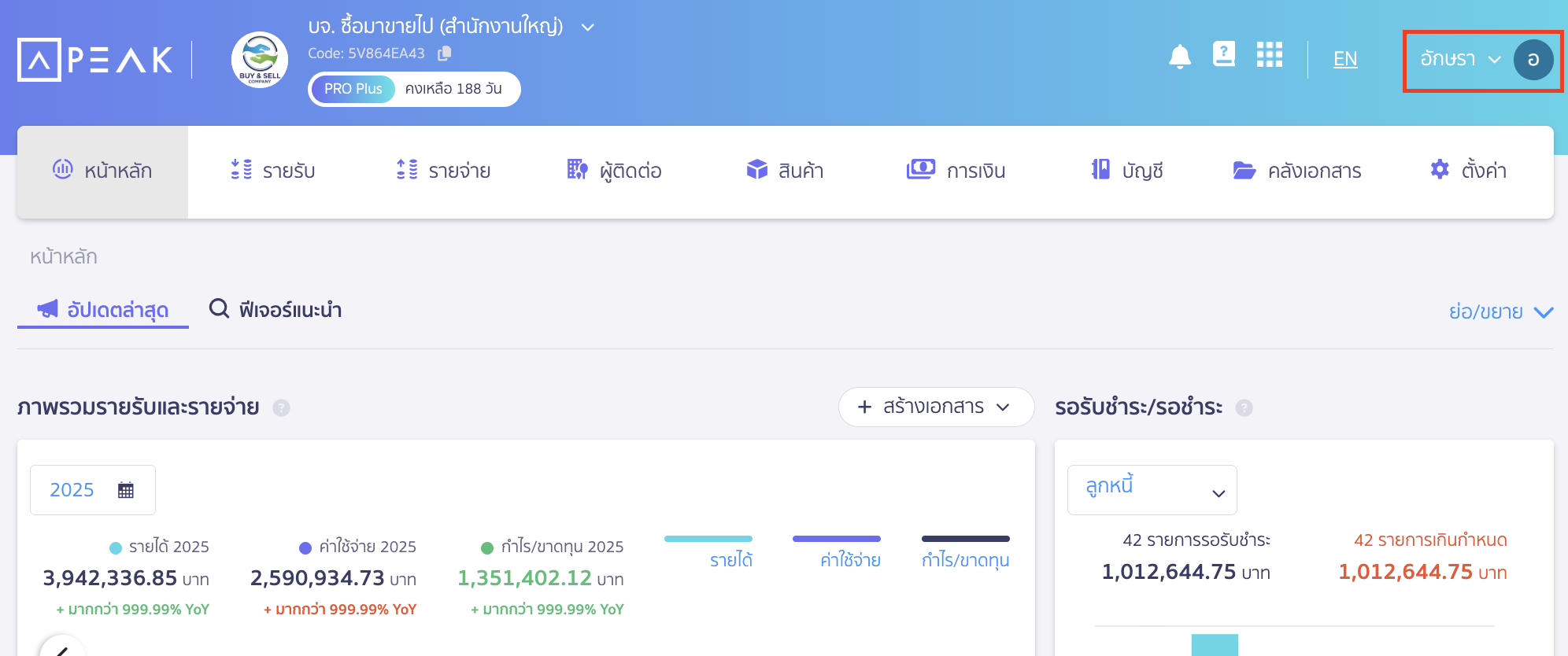
Task: Open the help guide book icon
Action: click(x=1224, y=54)
